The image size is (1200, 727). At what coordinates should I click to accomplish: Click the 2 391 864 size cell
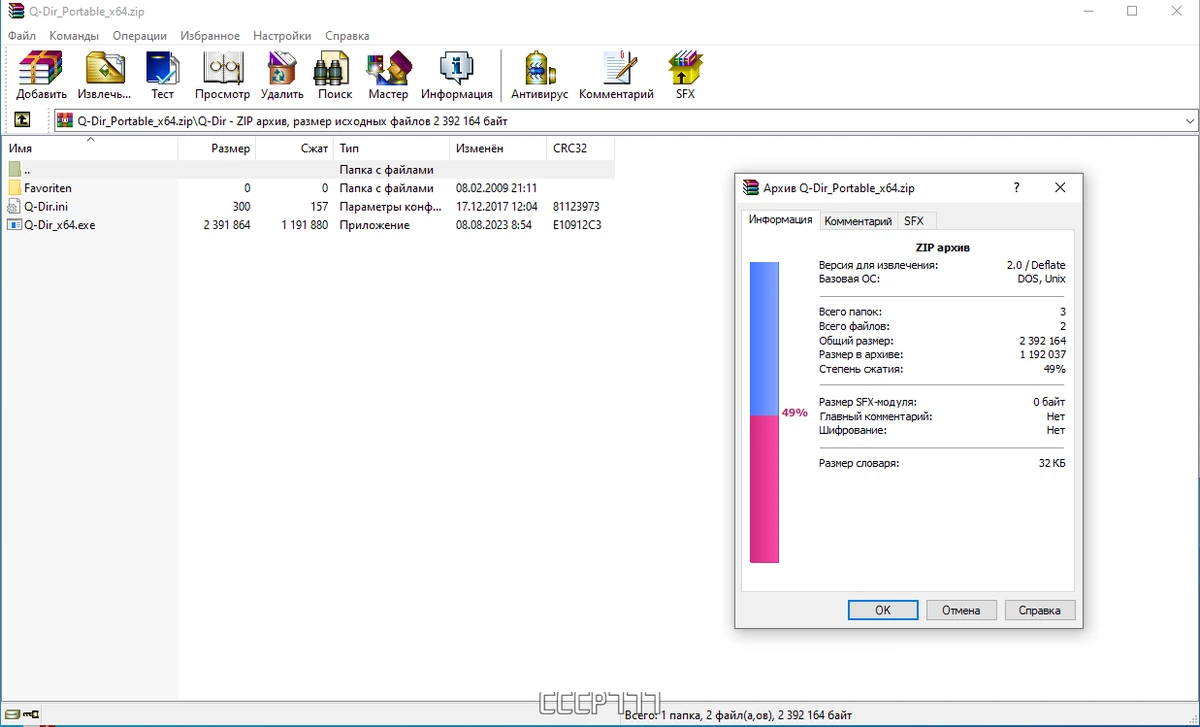click(x=227, y=225)
